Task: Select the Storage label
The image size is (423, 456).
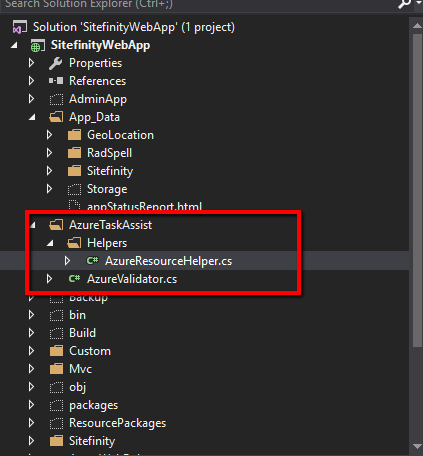Action: [x=107, y=189]
